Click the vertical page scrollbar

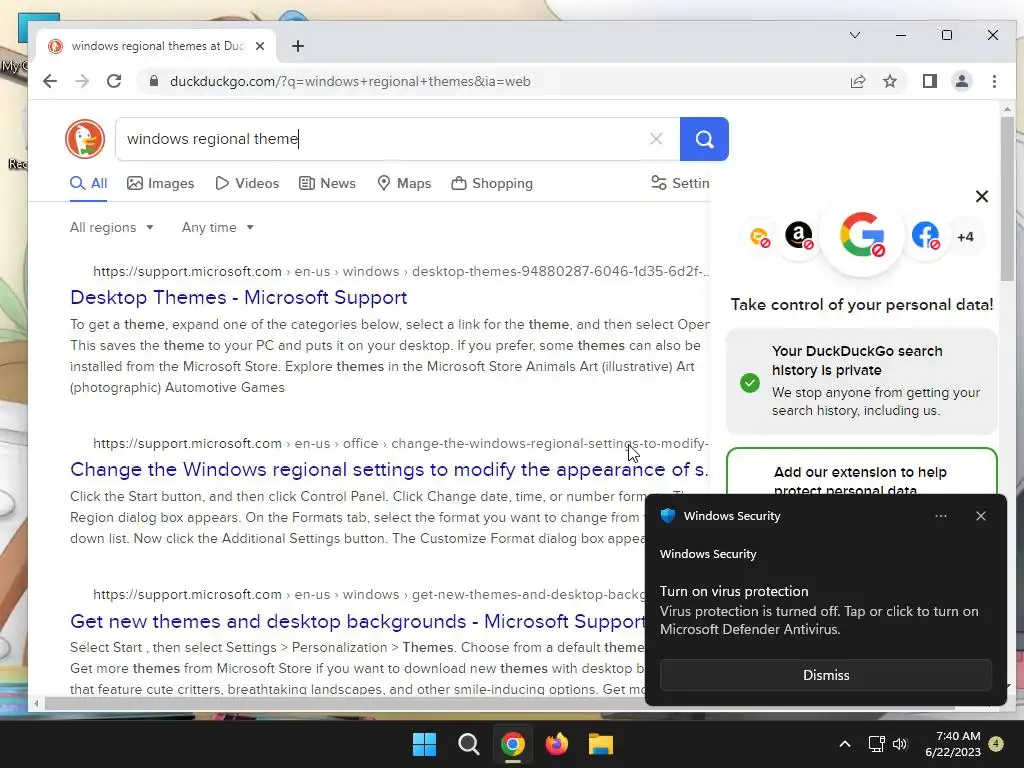point(1006,199)
